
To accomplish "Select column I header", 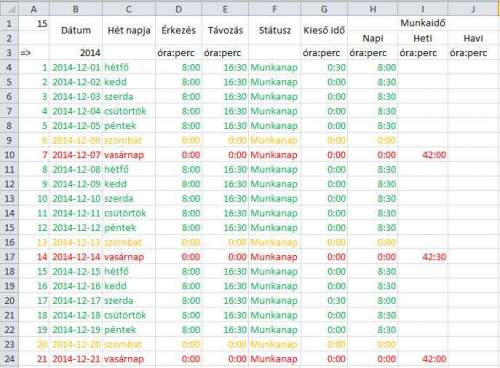I will tap(423, 9).
